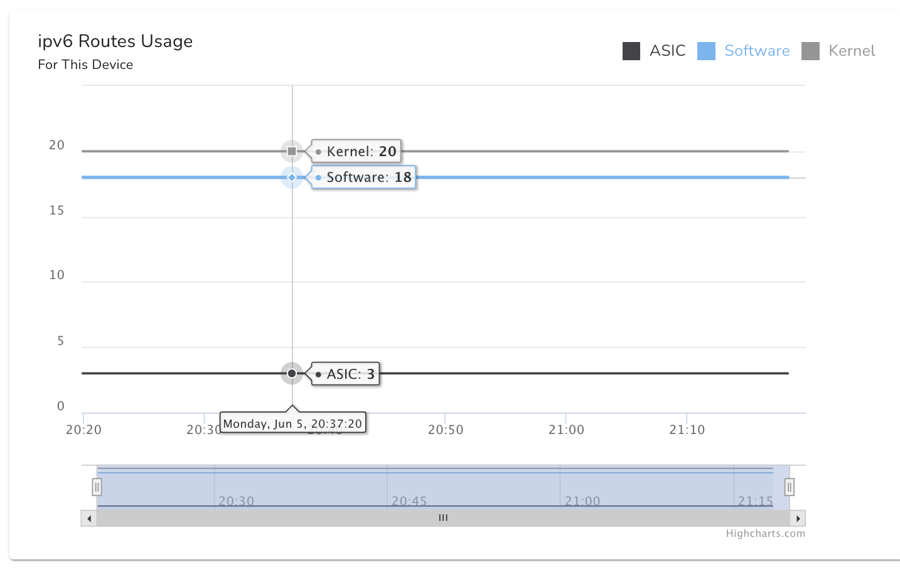Toggle the Software series legend label
Image resolution: width=900 pixels, height=572 pixels.
click(x=756, y=51)
